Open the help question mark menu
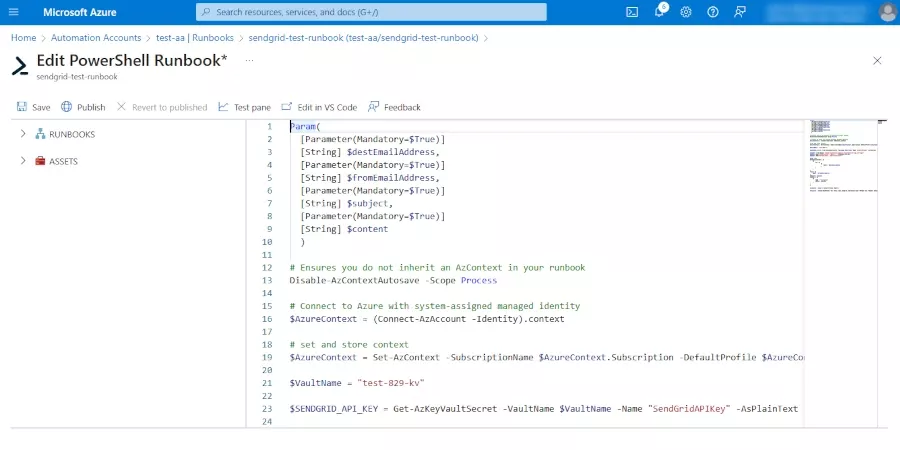Viewport: 900px width, 450px height. 713,12
